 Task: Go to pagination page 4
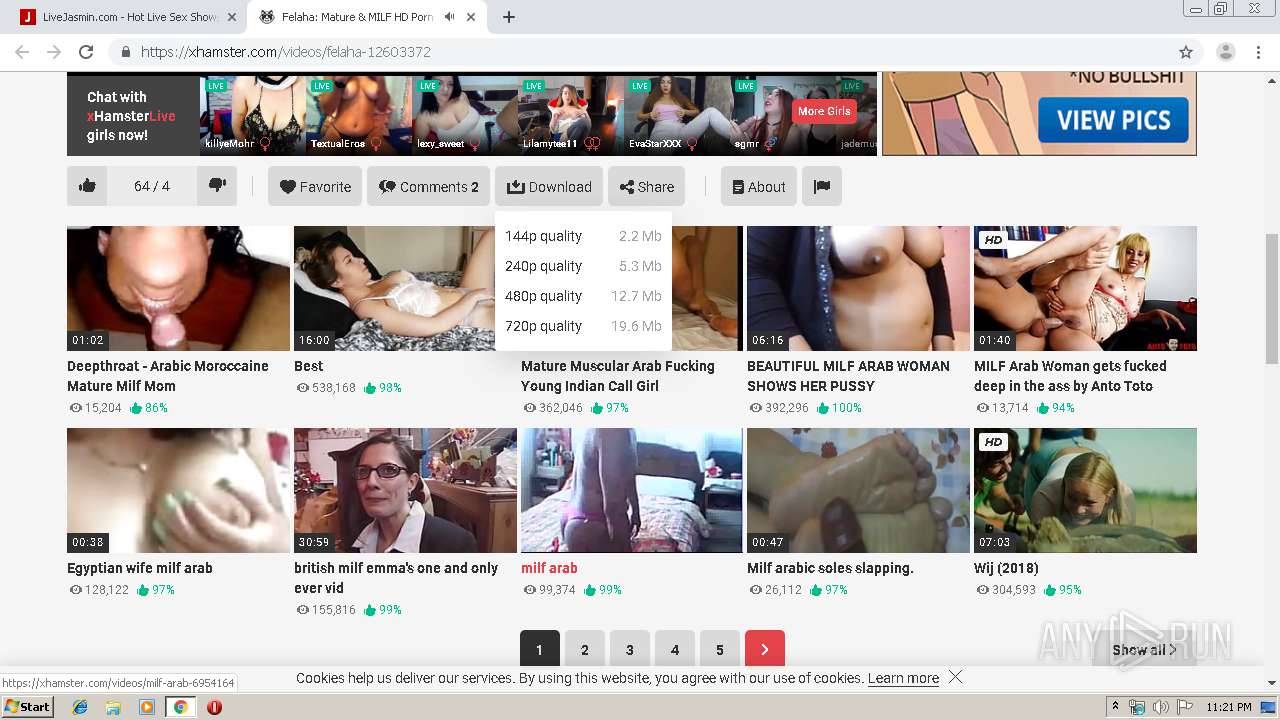tap(674, 650)
